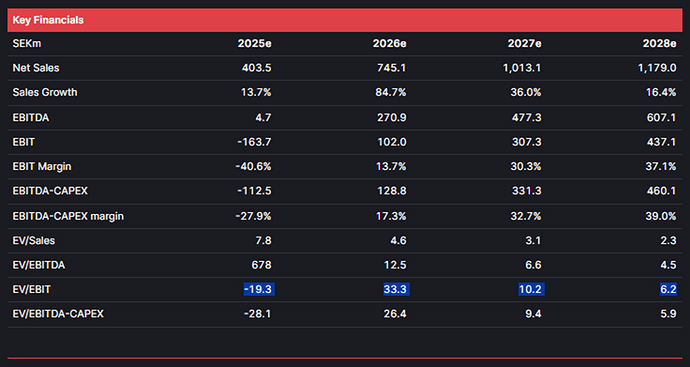Click Net Sales value 745.1
This screenshot has height=367, width=690.
[x=392, y=68]
